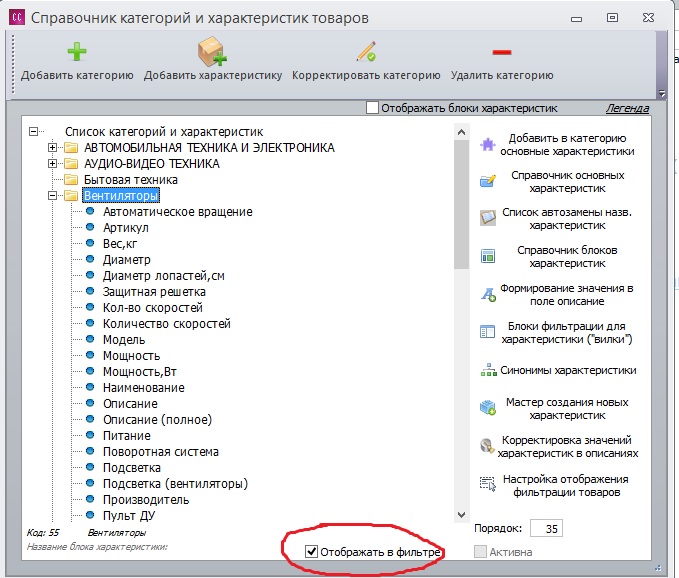Image resolution: width=679 pixels, height=578 pixels.
Task: Click the box icon Добавить характеристику
Action: pyautogui.click(x=212, y=52)
